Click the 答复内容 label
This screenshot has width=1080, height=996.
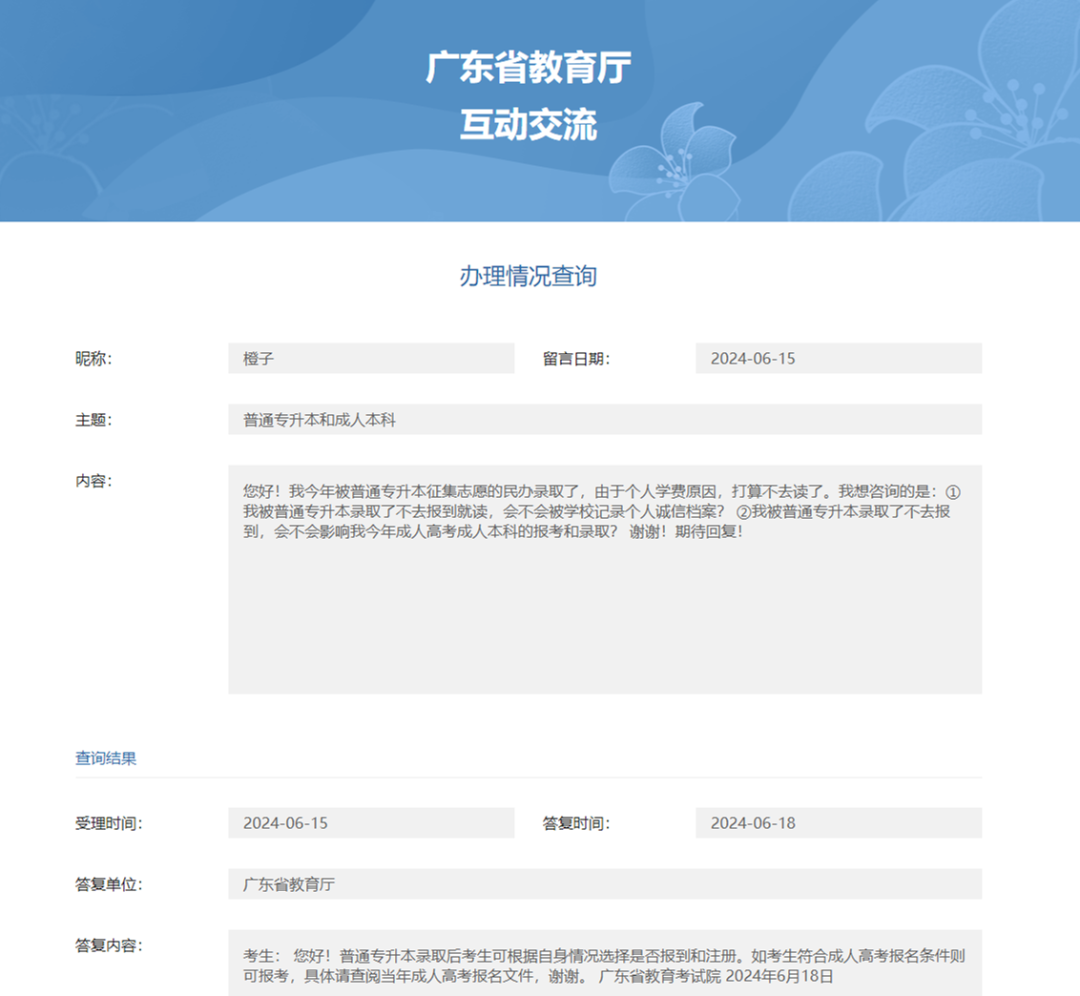(109, 945)
